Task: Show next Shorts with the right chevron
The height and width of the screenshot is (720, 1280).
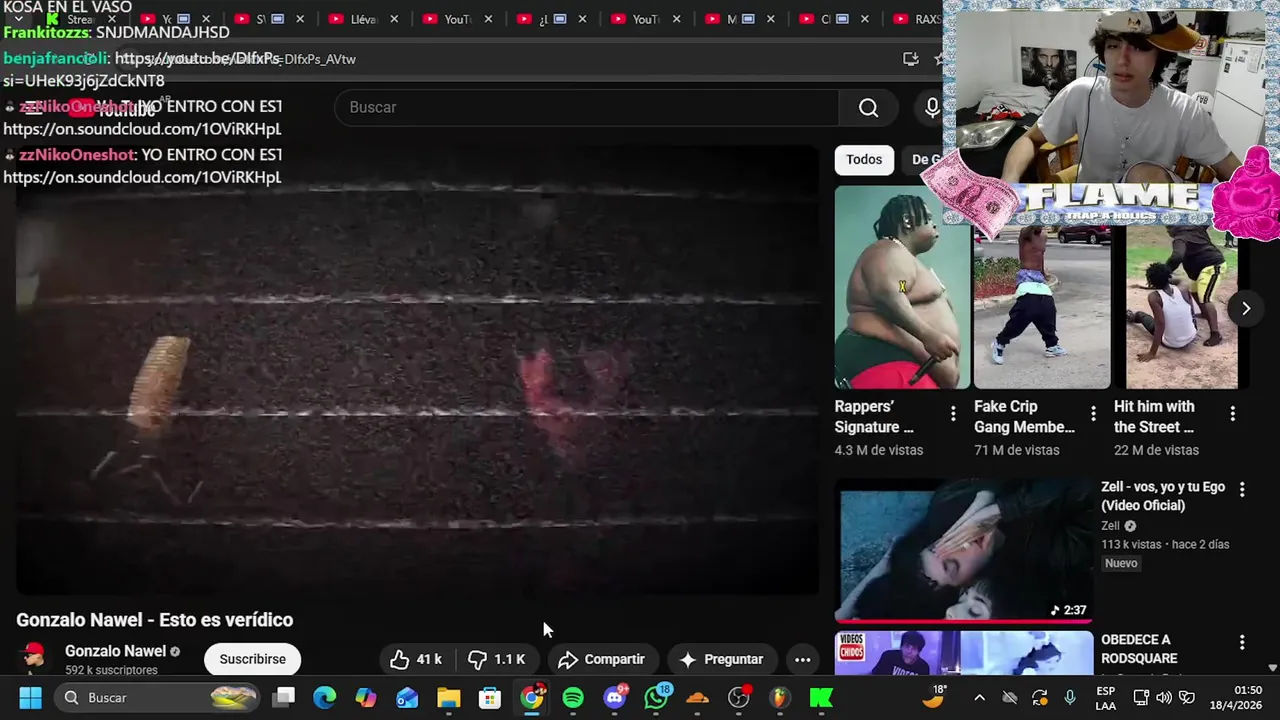Action: point(1245,308)
